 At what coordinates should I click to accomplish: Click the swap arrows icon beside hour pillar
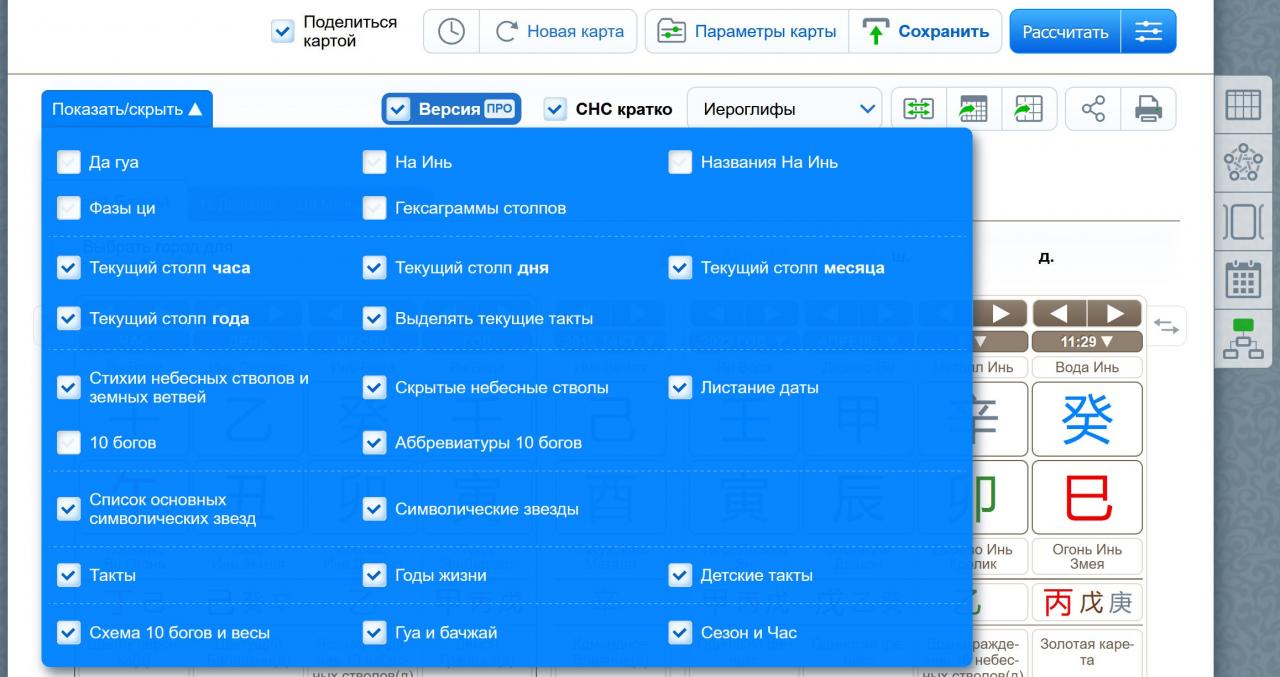(1166, 326)
